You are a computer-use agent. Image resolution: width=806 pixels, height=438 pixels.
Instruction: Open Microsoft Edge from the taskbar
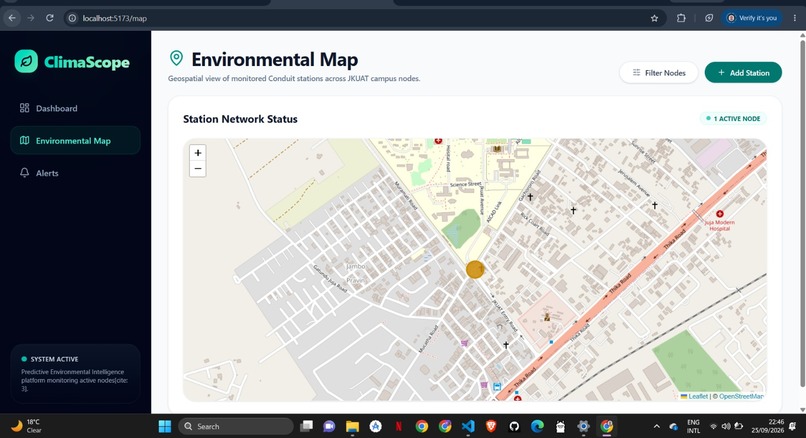tap(537, 426)
